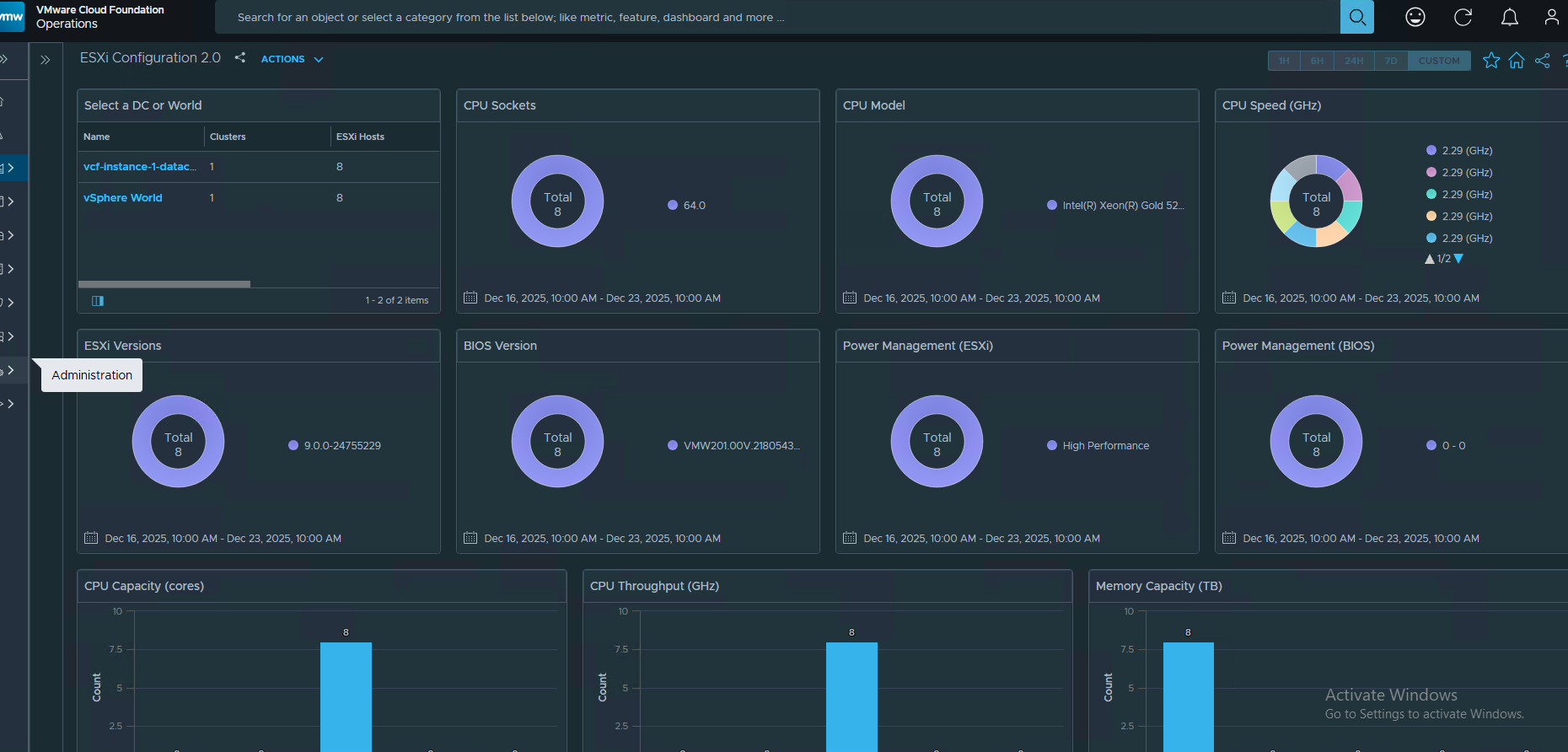Toggle the High Performance legend item
Viewport: 1568px width, 752px height.
coord(1104,446)
